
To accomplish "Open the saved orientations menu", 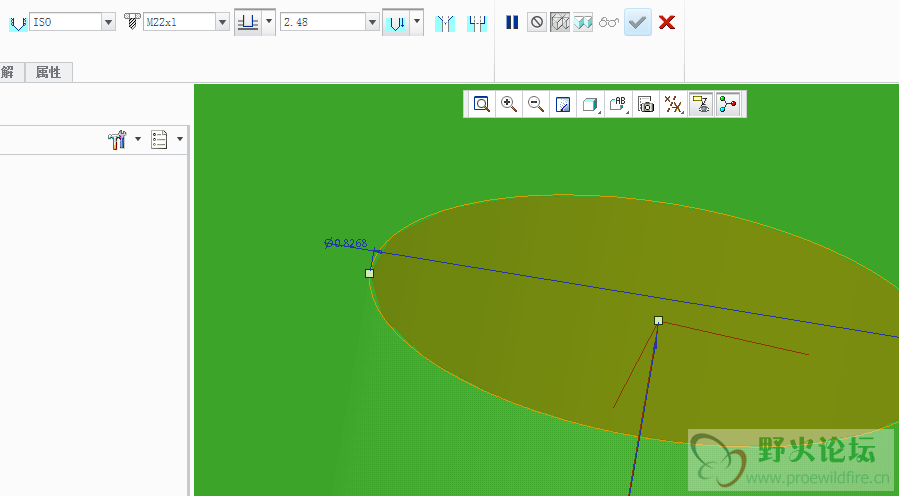I will [618, 104].
